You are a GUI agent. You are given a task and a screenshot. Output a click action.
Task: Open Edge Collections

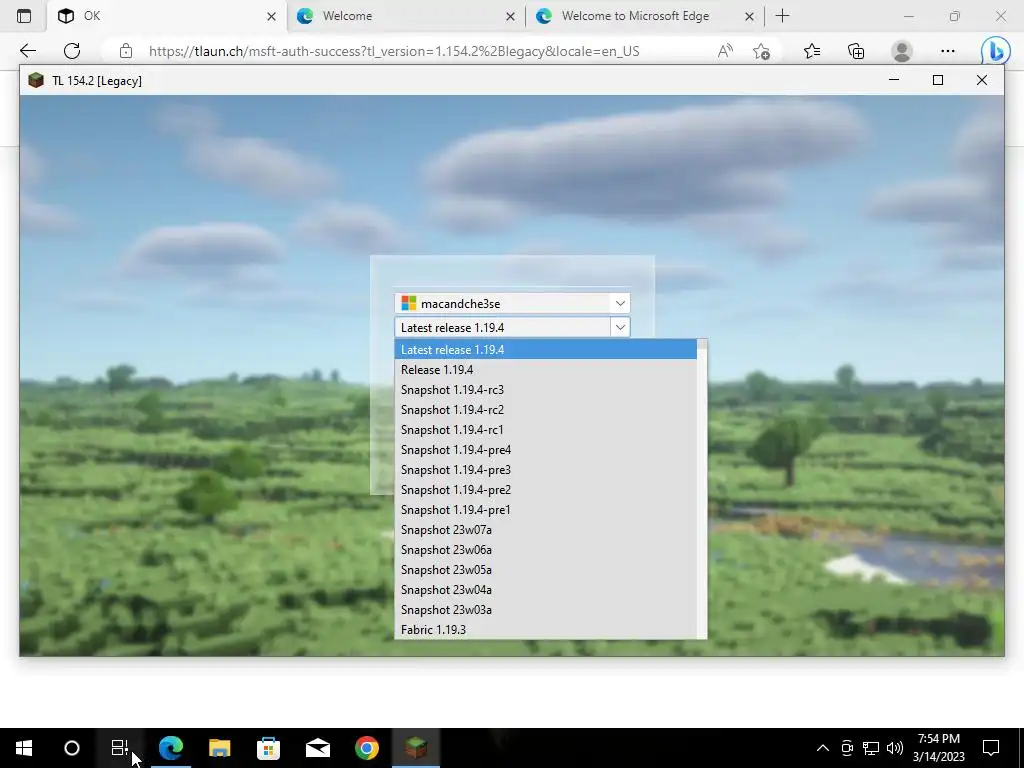856,51
